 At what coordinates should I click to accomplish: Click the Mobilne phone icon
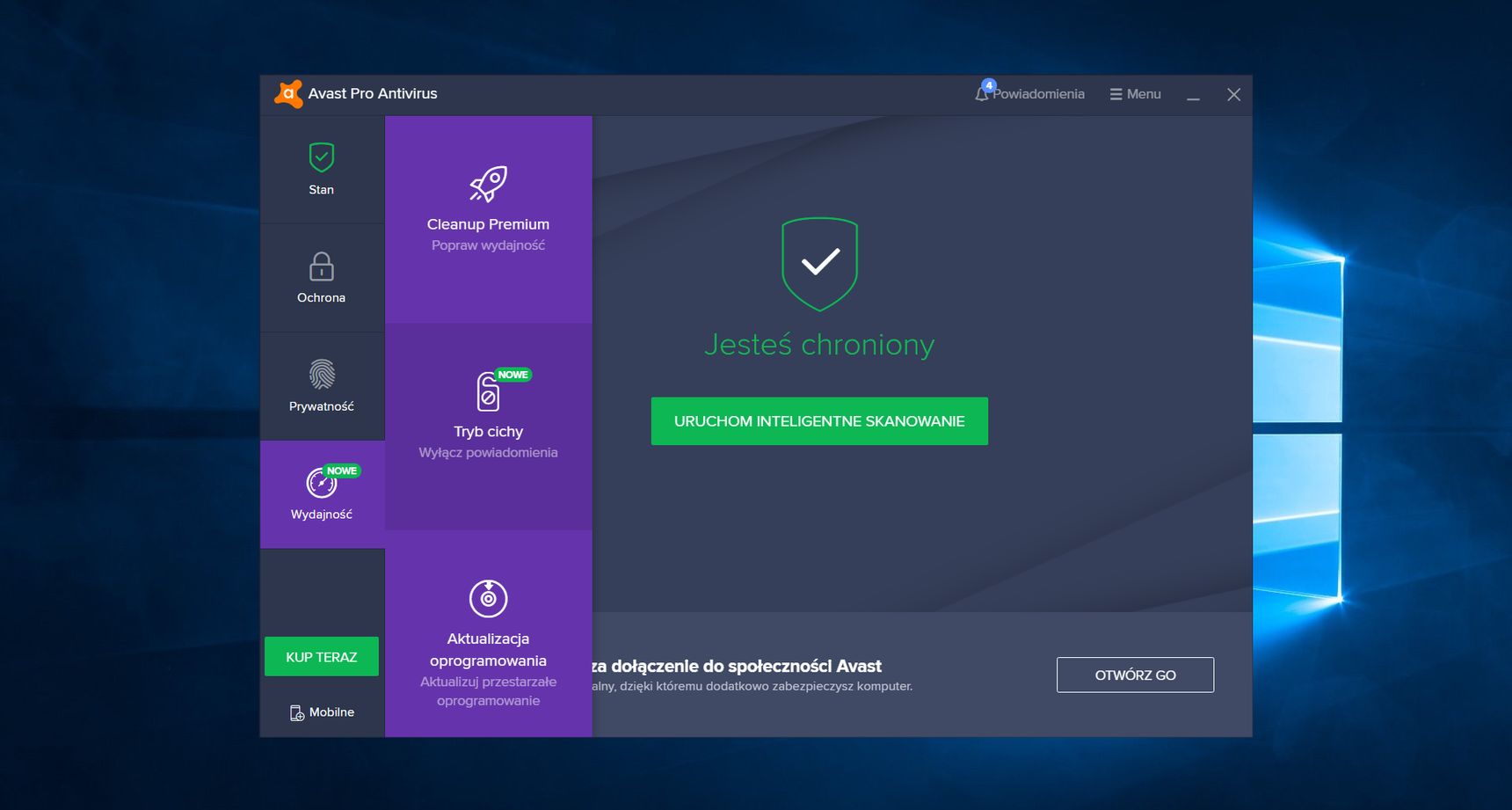point(297,712)
